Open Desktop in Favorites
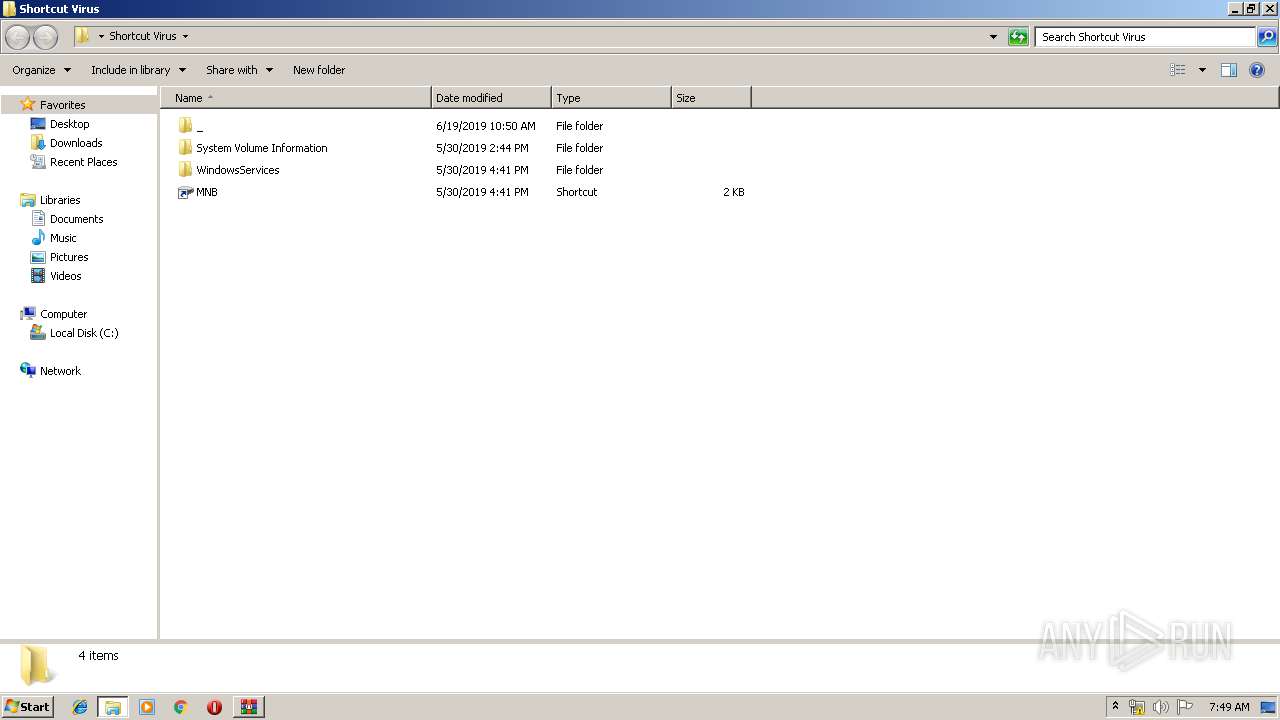 click(69, 124)
